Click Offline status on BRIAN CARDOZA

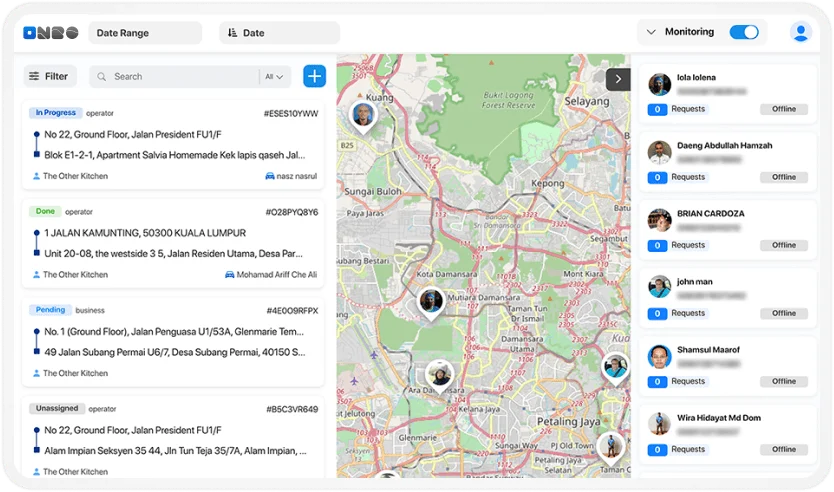click(783, 245)
